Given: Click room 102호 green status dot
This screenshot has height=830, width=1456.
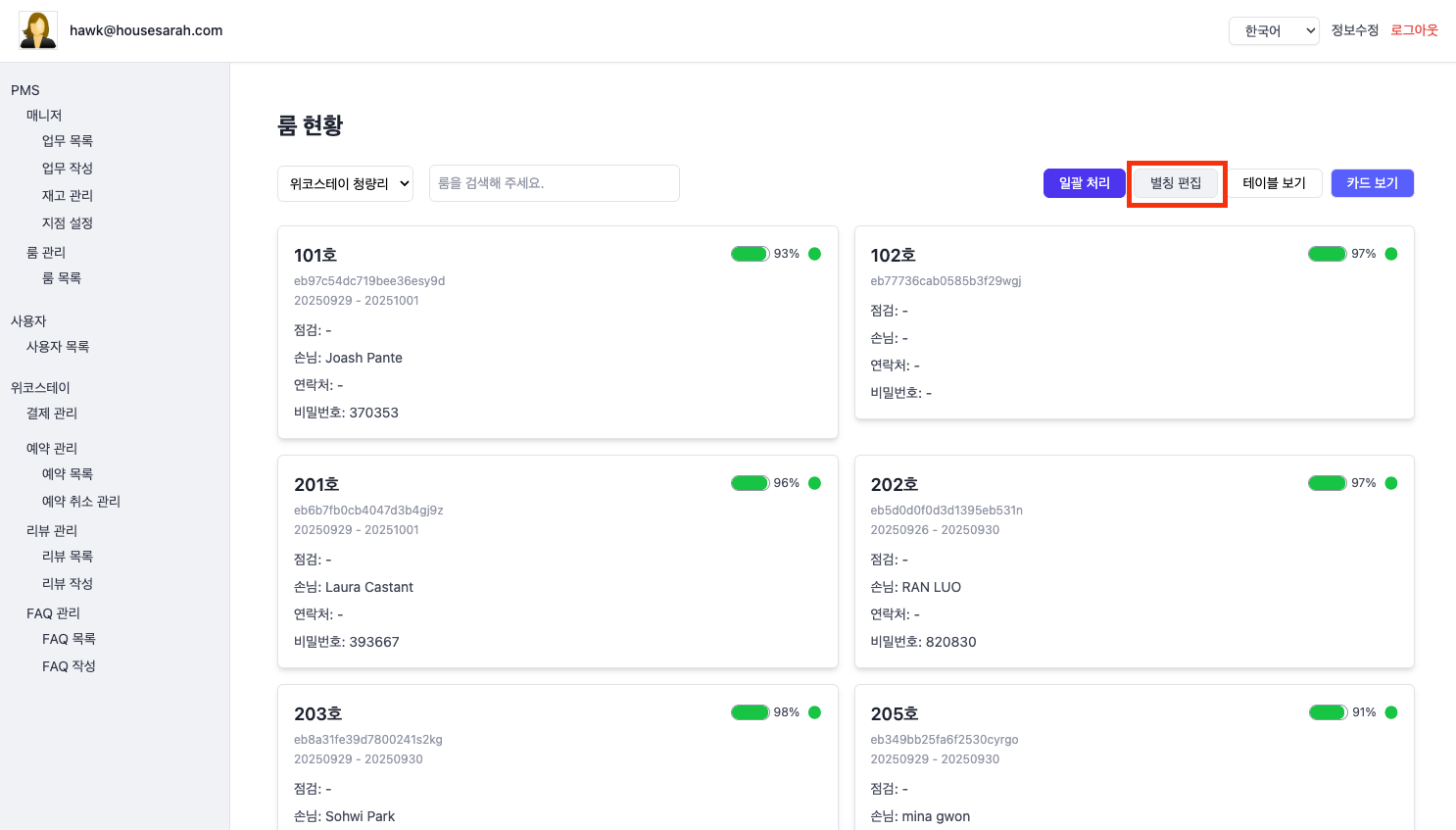Looking at the screenshot, I should [x=1391, y=254].
